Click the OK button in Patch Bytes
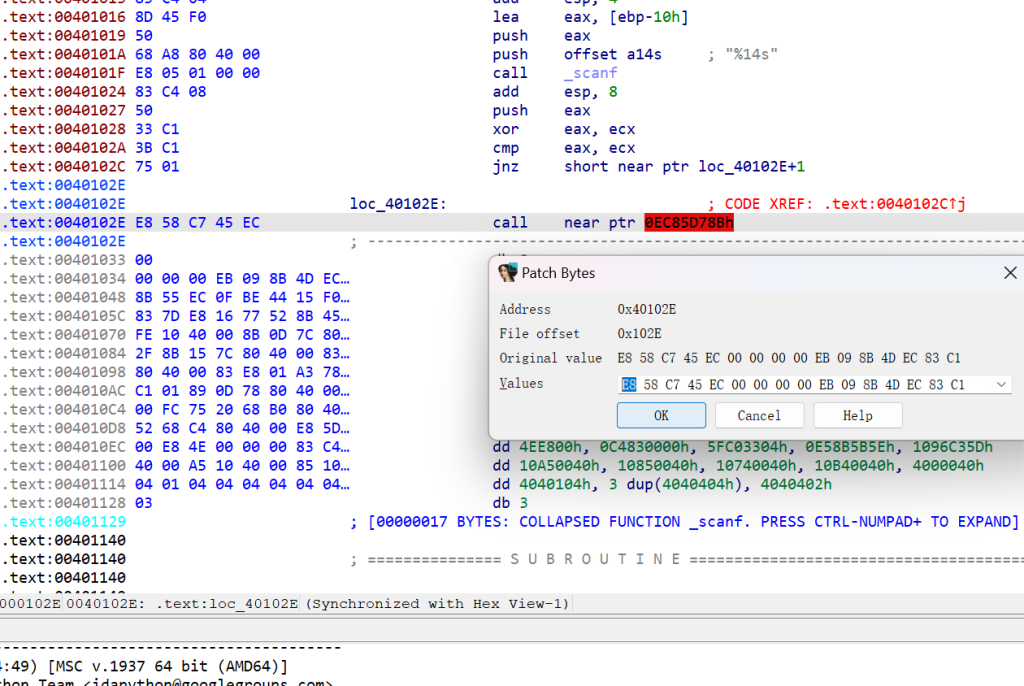Image resolution: width=1024 pixels, height=686 pixels. tap(661, 415)
